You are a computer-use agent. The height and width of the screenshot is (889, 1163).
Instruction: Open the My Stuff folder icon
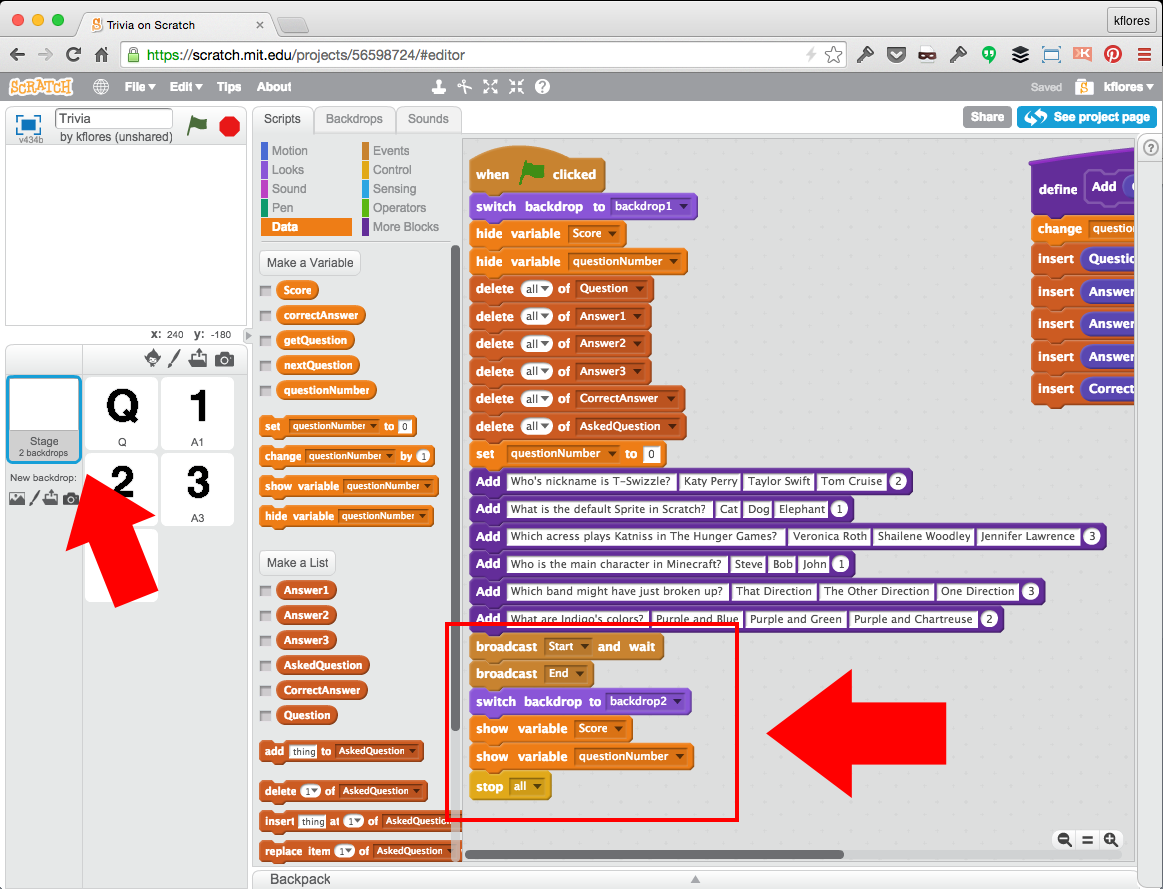point(1084,87)
